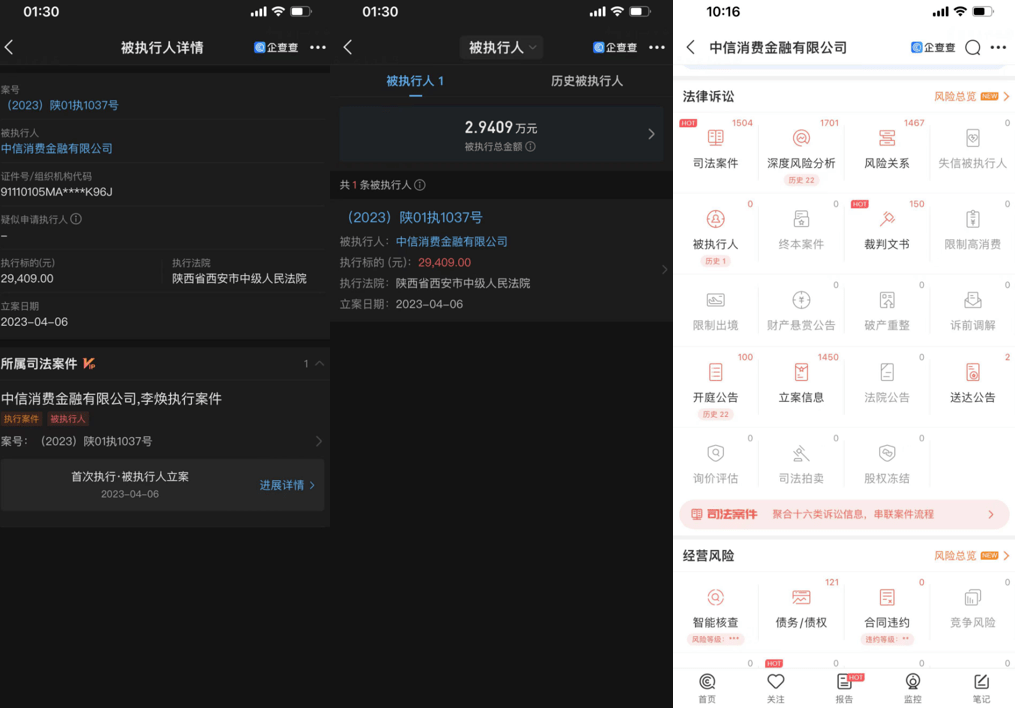Open 风险关系 icon

click(887, 138)
